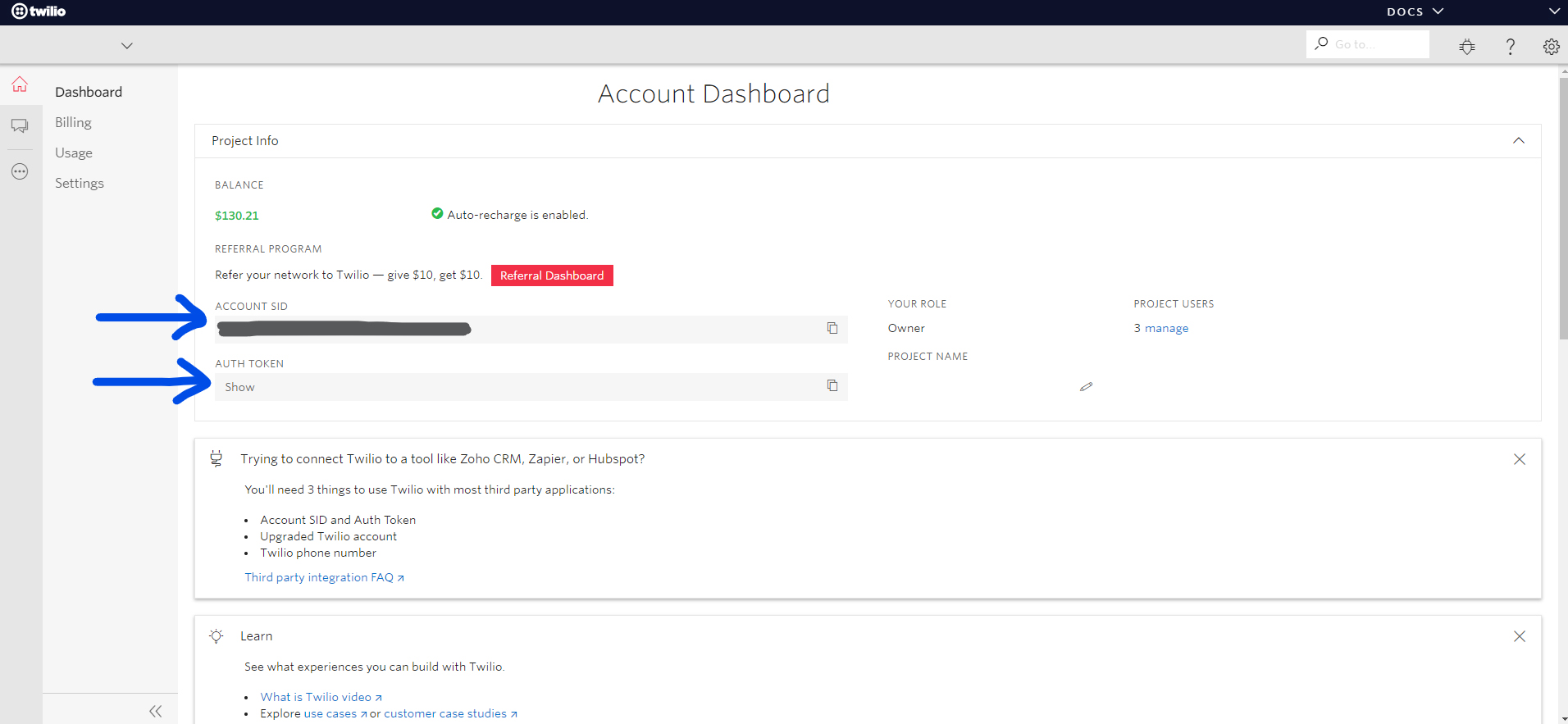The image size is (1568, 724).
Task: Go to Billing in sidebar
Action: click(x=73, y=122)
